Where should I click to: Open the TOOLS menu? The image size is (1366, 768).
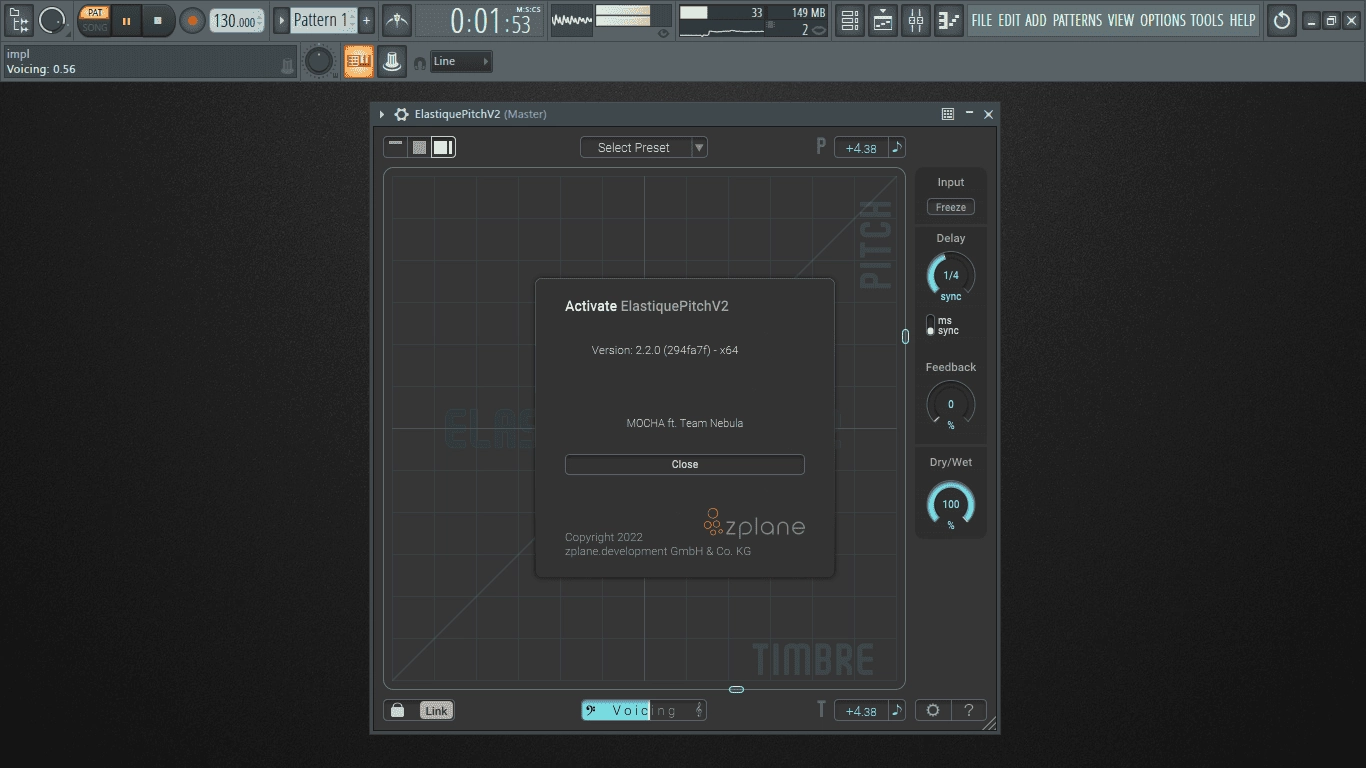pos(1207,20)
